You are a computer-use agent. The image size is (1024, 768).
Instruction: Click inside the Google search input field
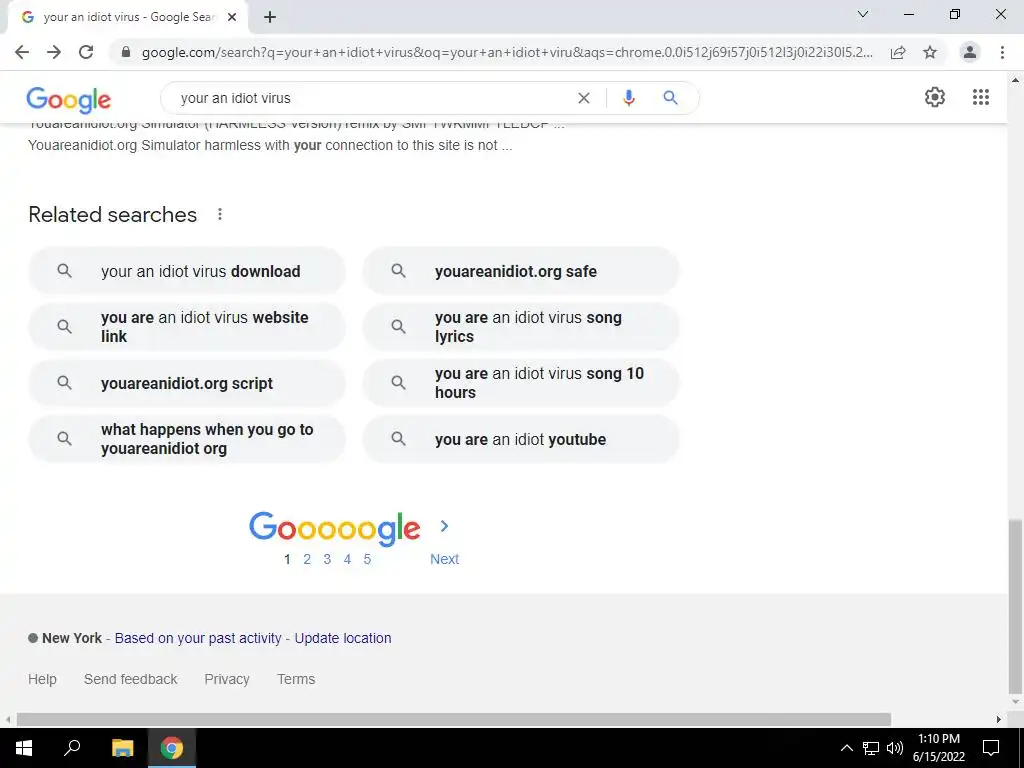[x=372, y=98]
